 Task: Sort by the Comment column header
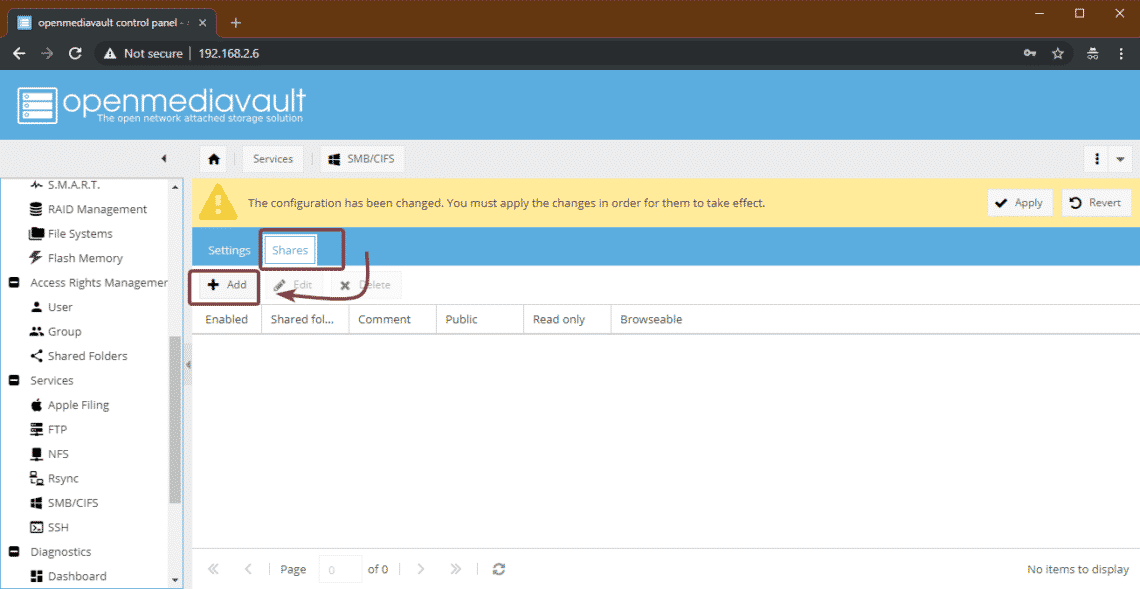392,319
